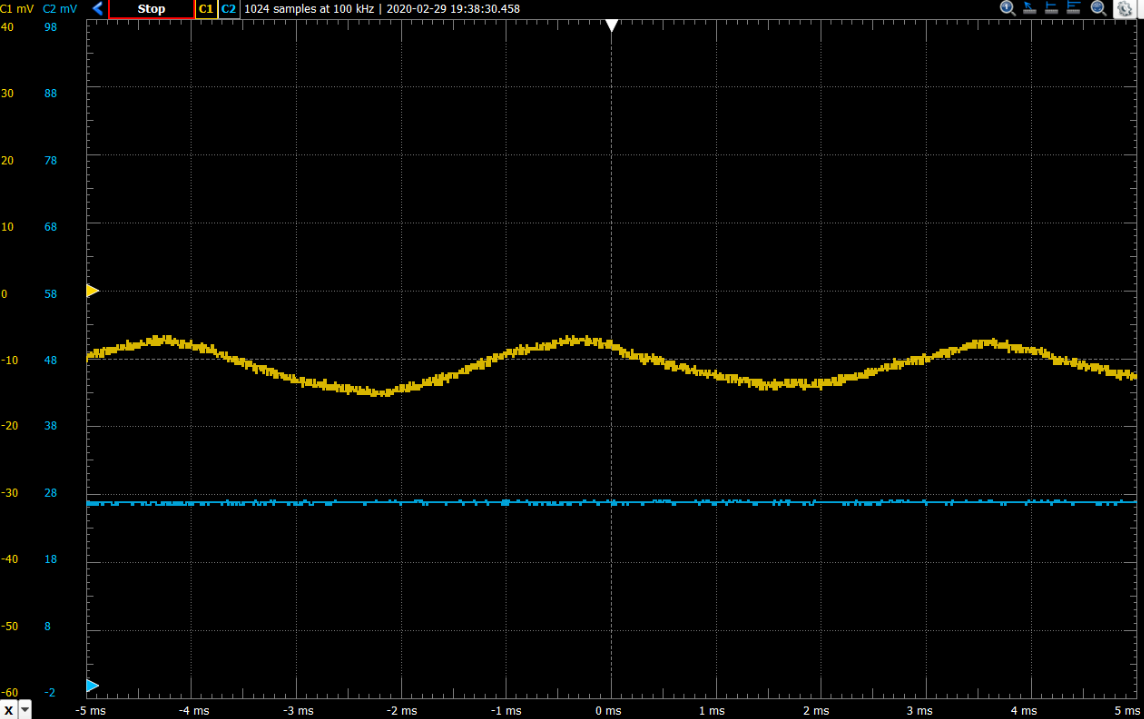Click the C1 mV axis label

17,9
